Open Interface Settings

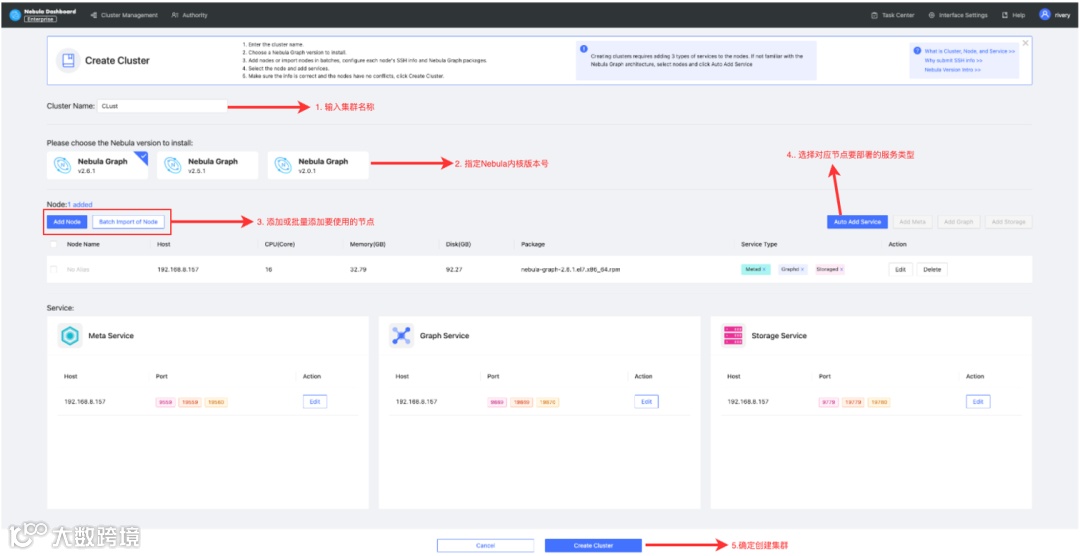957,15
